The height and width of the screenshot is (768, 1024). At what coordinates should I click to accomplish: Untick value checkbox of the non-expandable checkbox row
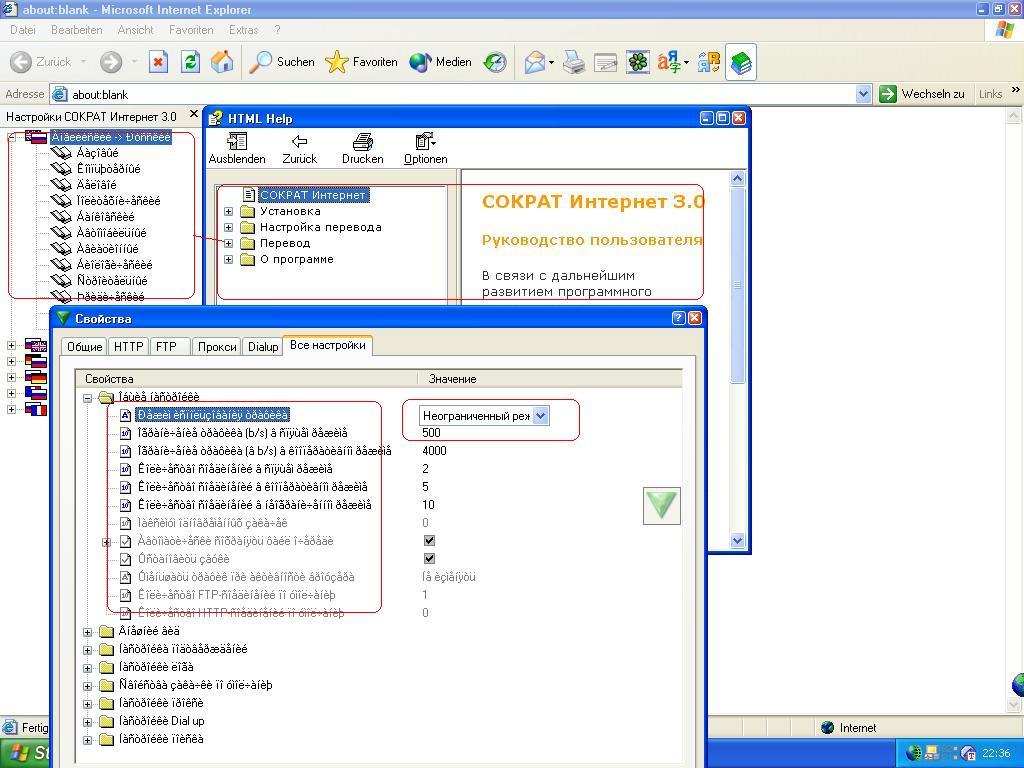pyautogui.click(x=429, y=558)
